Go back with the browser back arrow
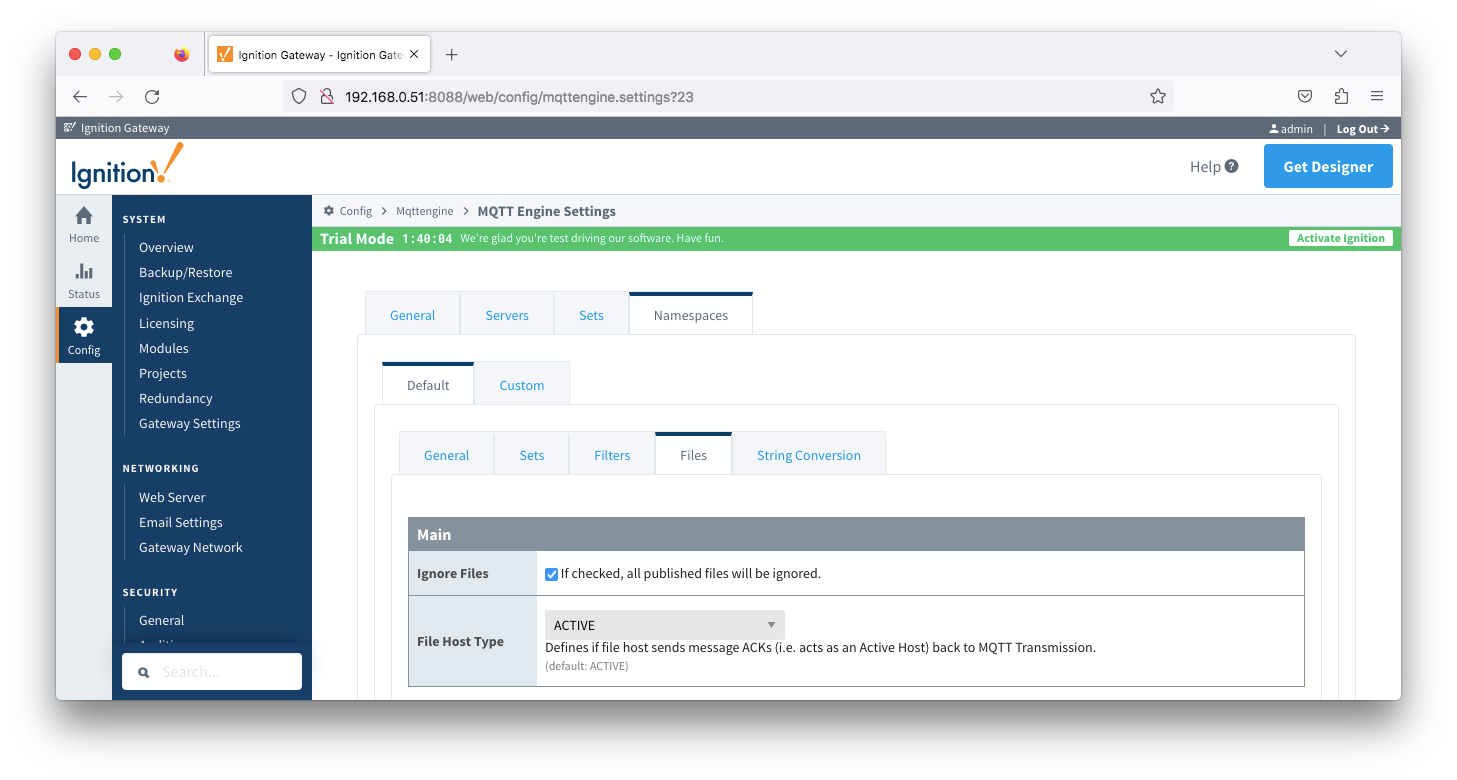Viewport: 1457px width, 780px height. point(80,97)
